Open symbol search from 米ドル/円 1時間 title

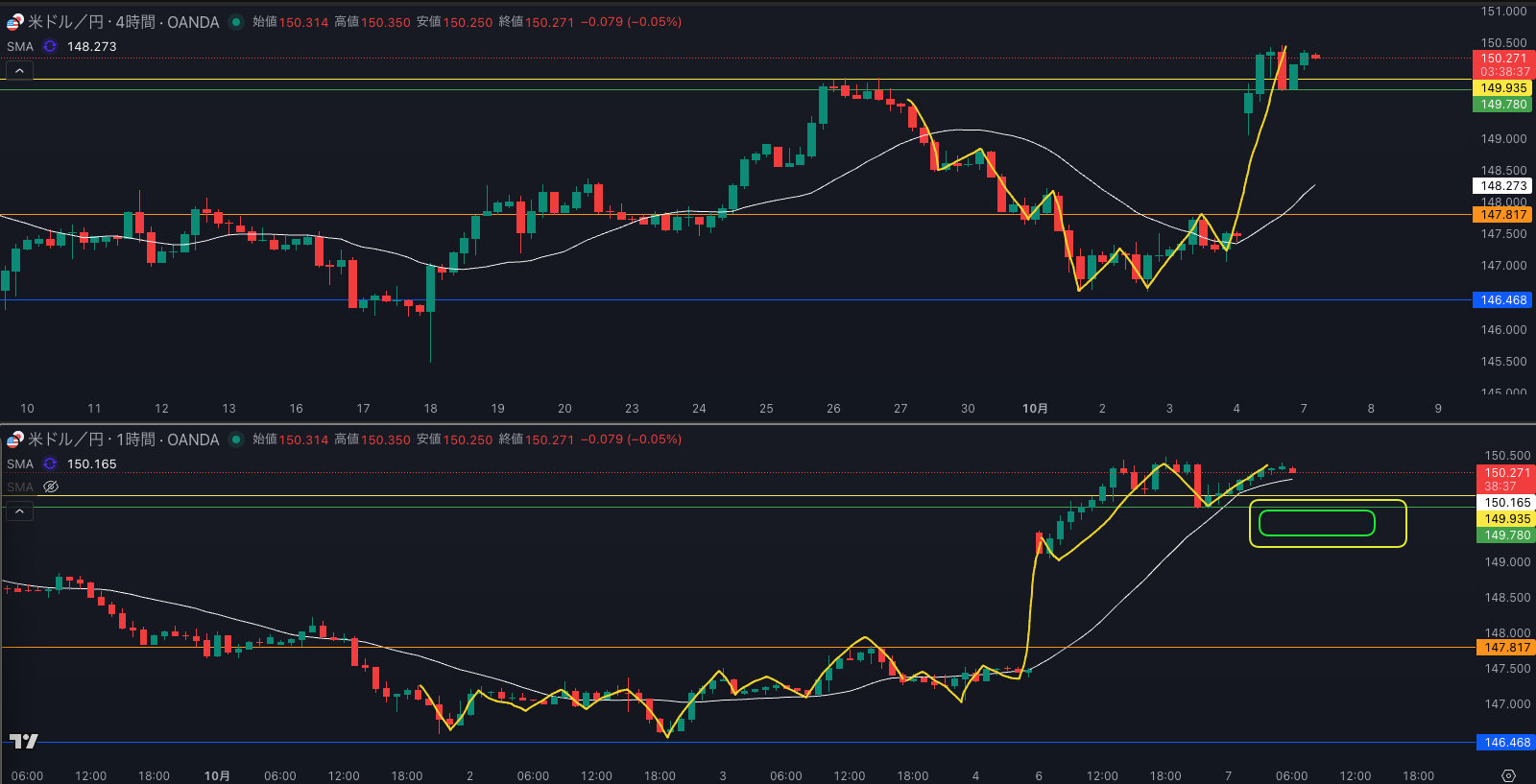point(123,440)
